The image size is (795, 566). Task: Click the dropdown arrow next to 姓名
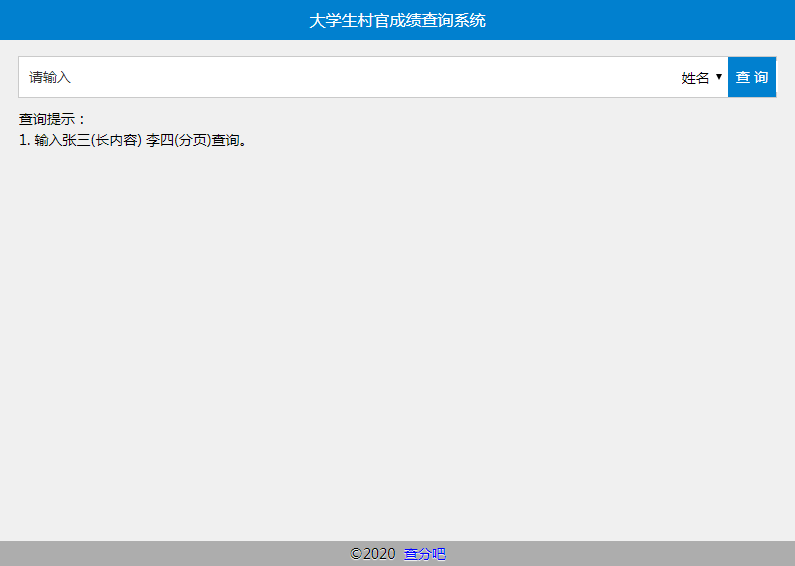click(719, 77)
